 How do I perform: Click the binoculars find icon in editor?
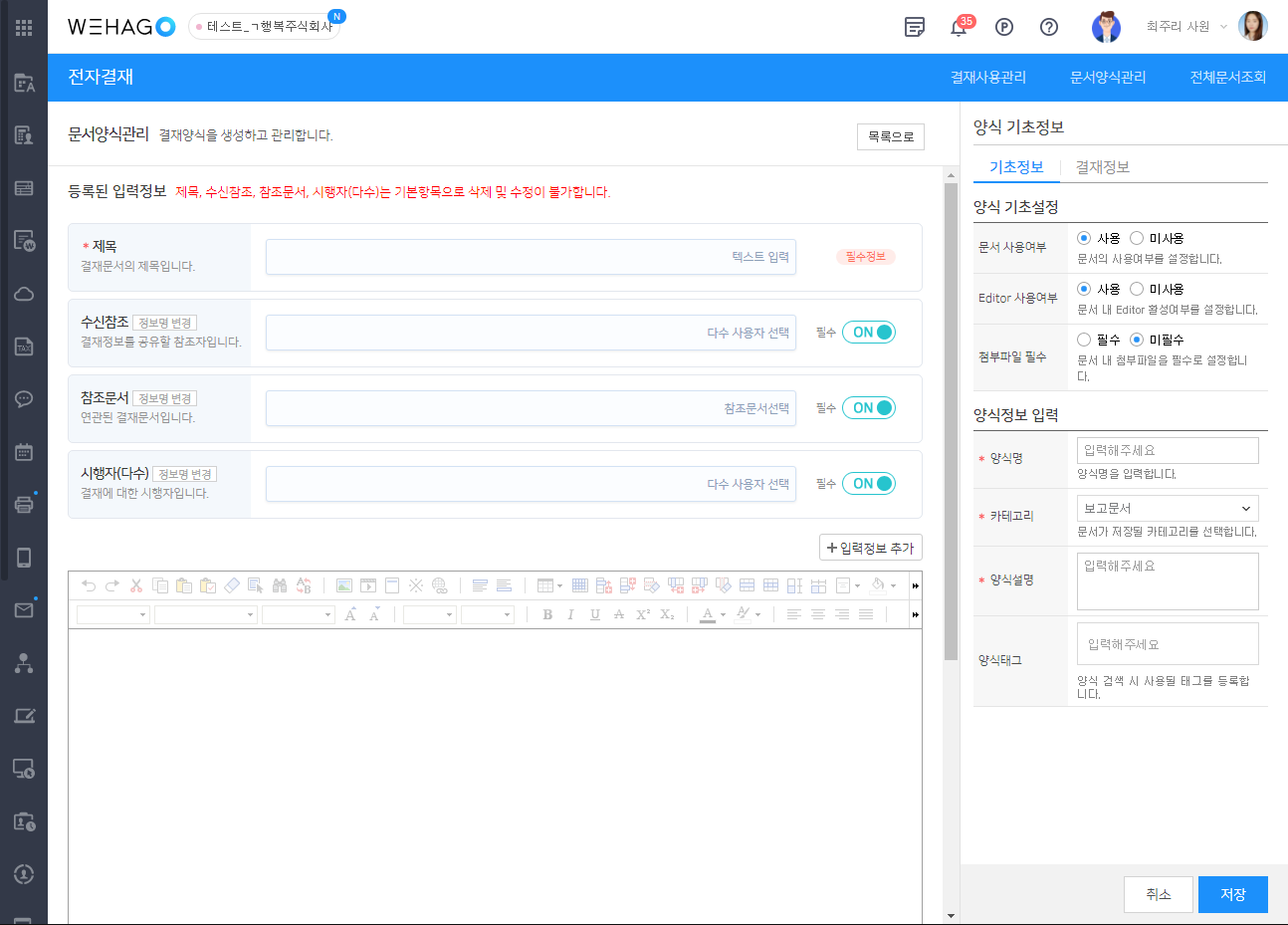click(280, 585)
